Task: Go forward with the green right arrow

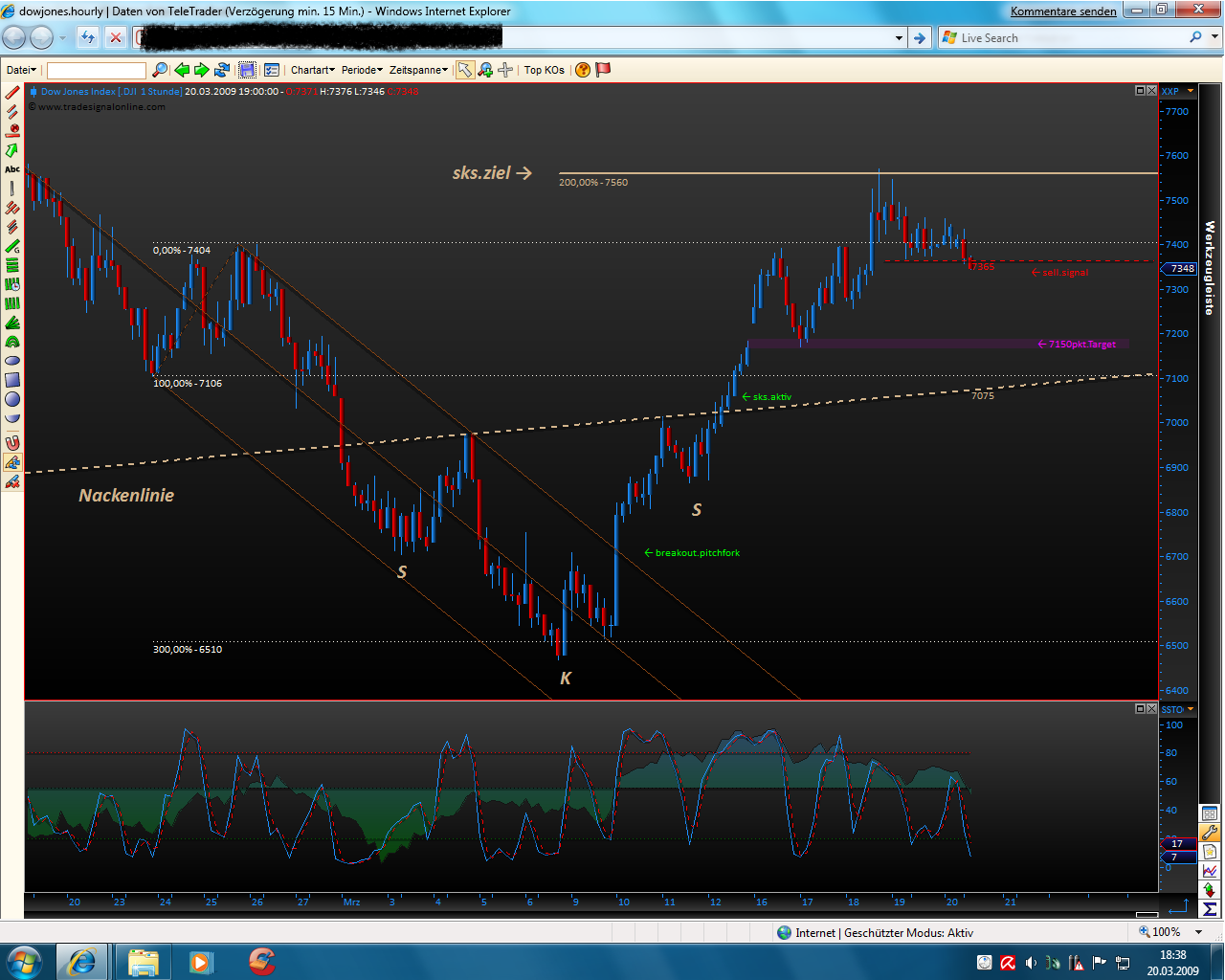Action: tap(201, 70)
